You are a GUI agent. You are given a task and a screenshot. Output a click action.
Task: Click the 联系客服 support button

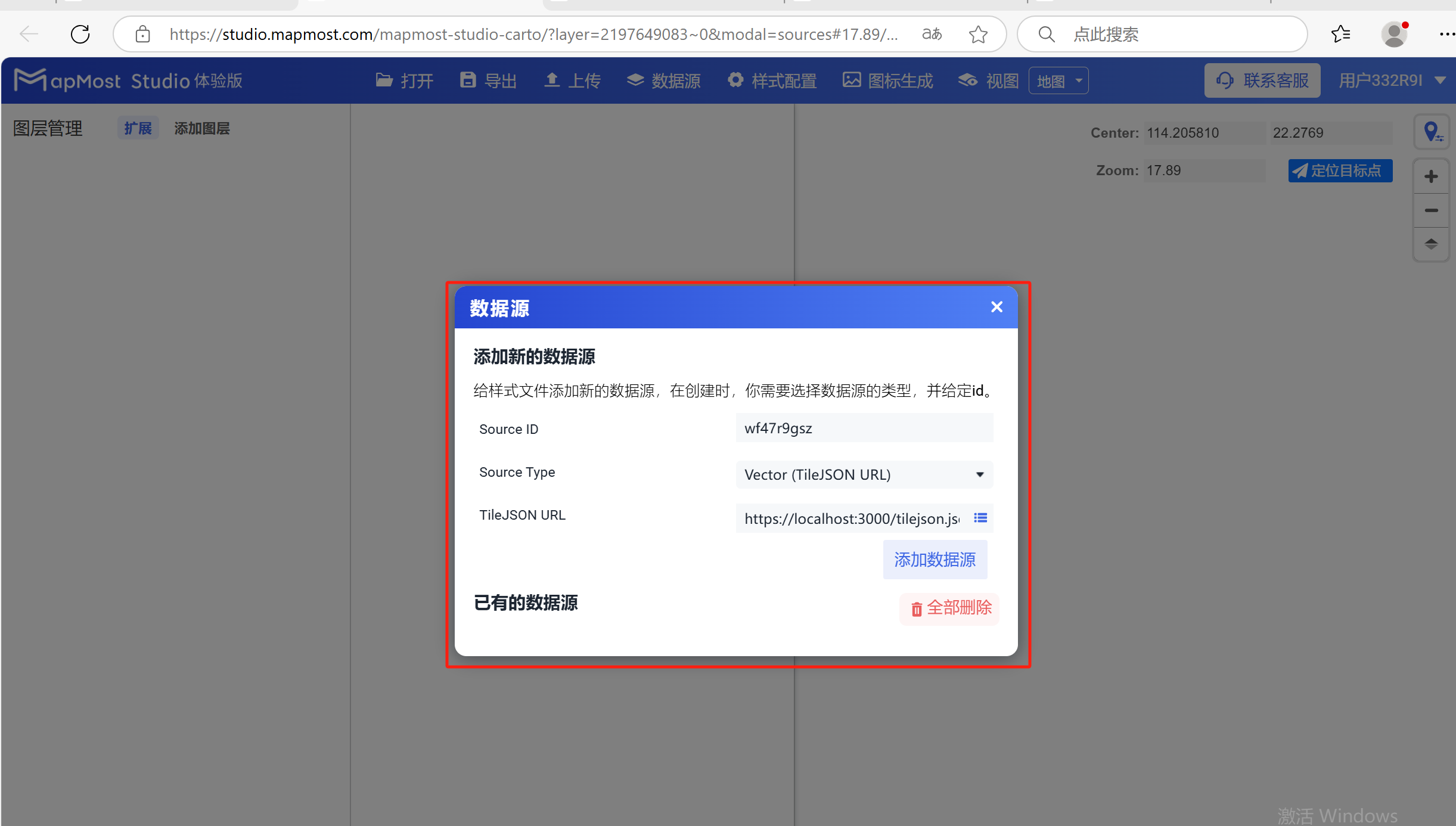[x=1262, y=80]
